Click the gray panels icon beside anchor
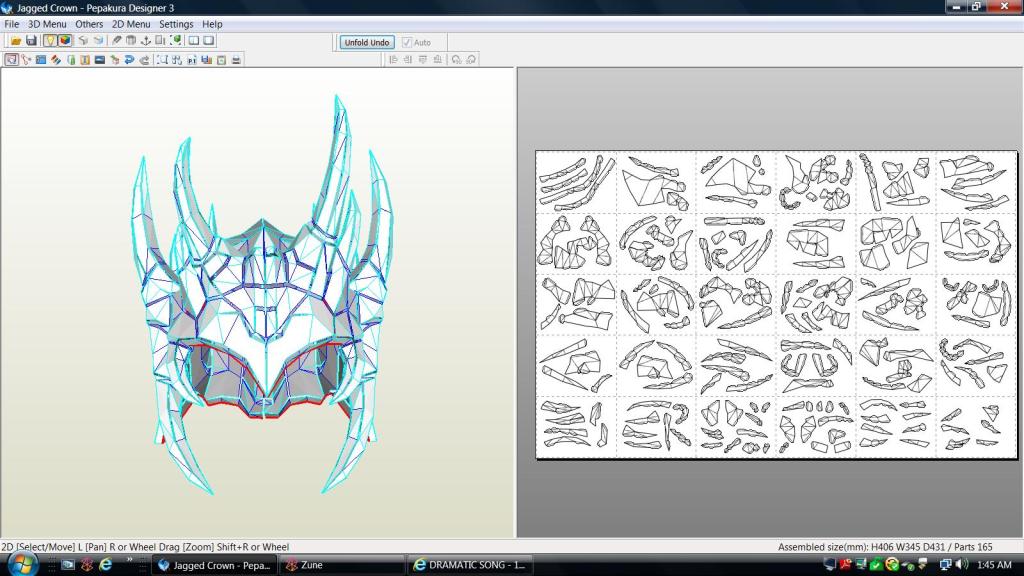 160,41
